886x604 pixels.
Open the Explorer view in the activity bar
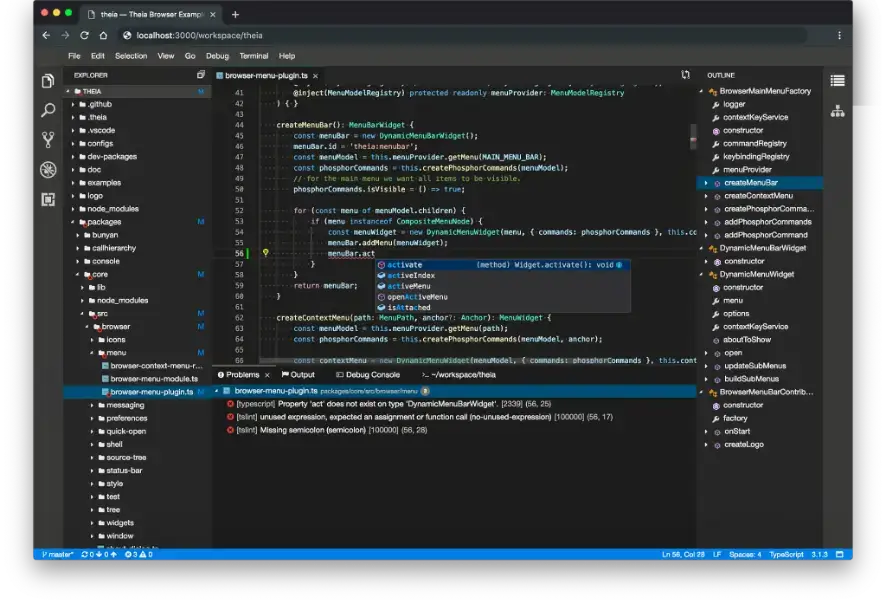(48, 82)
